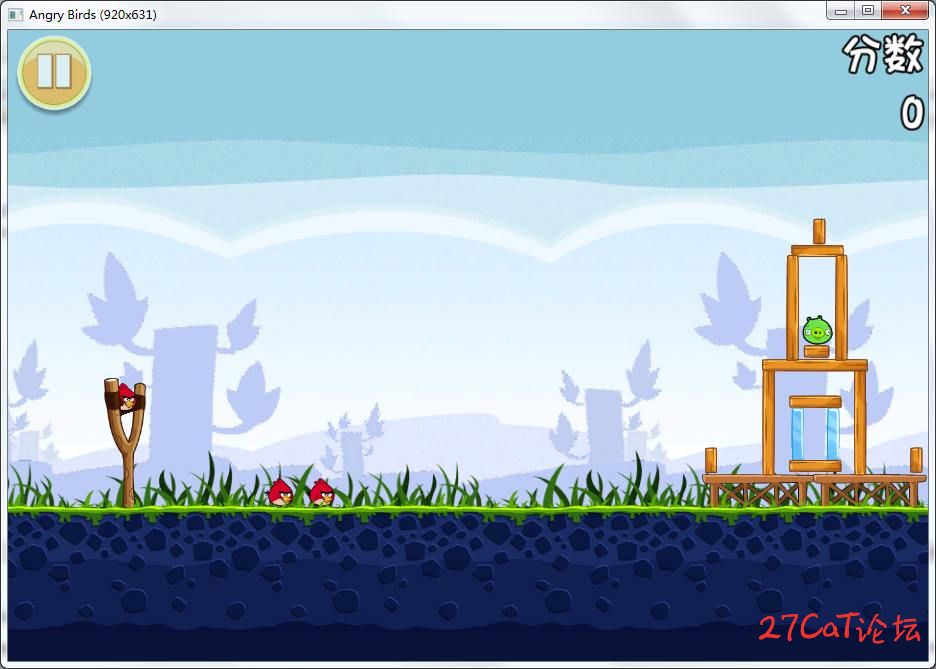Click the left glass block in the tower

pyautogui.click(x=796, y=434)
